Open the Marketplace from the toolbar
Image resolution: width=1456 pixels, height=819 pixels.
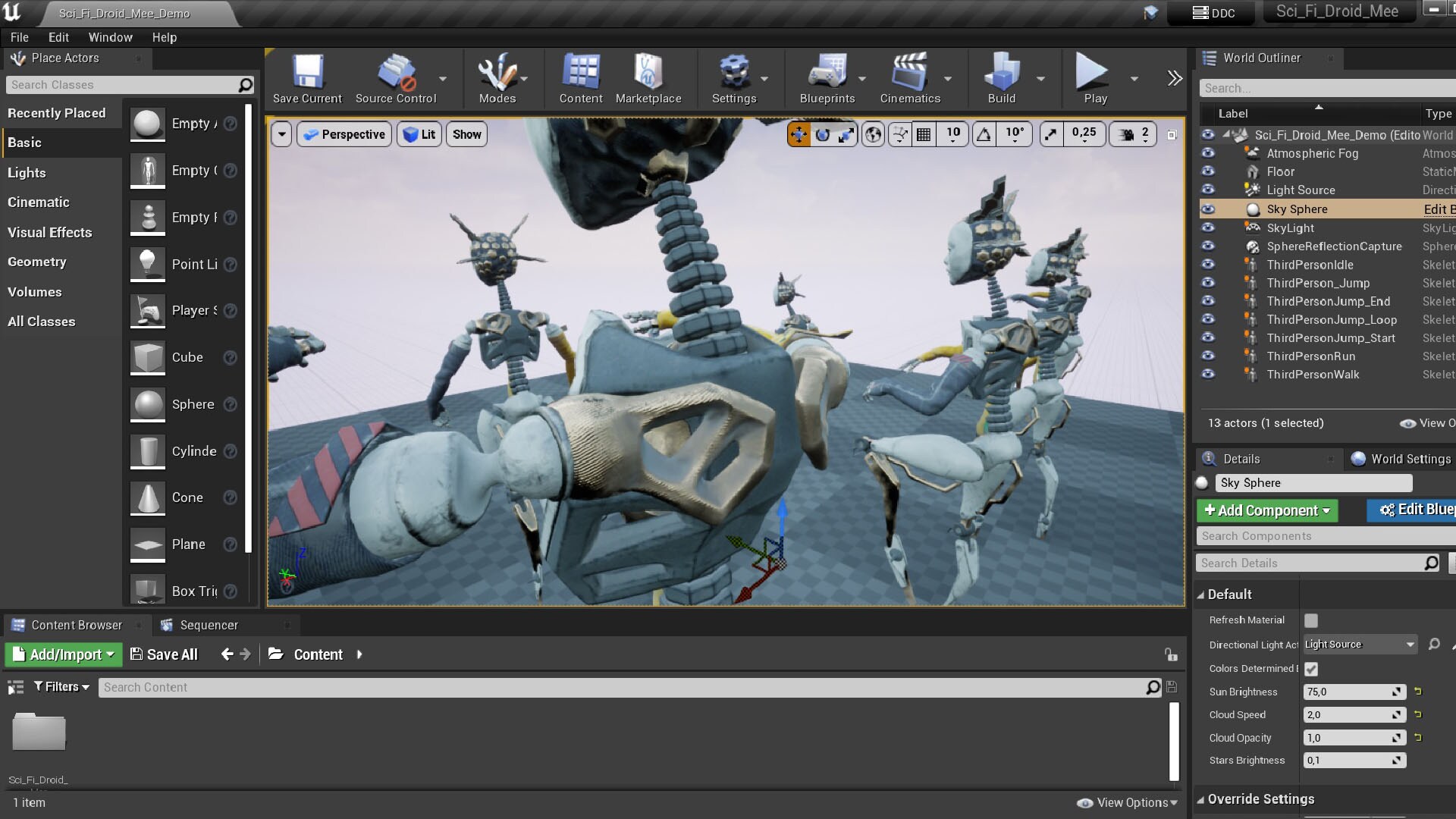coord(648,76)
